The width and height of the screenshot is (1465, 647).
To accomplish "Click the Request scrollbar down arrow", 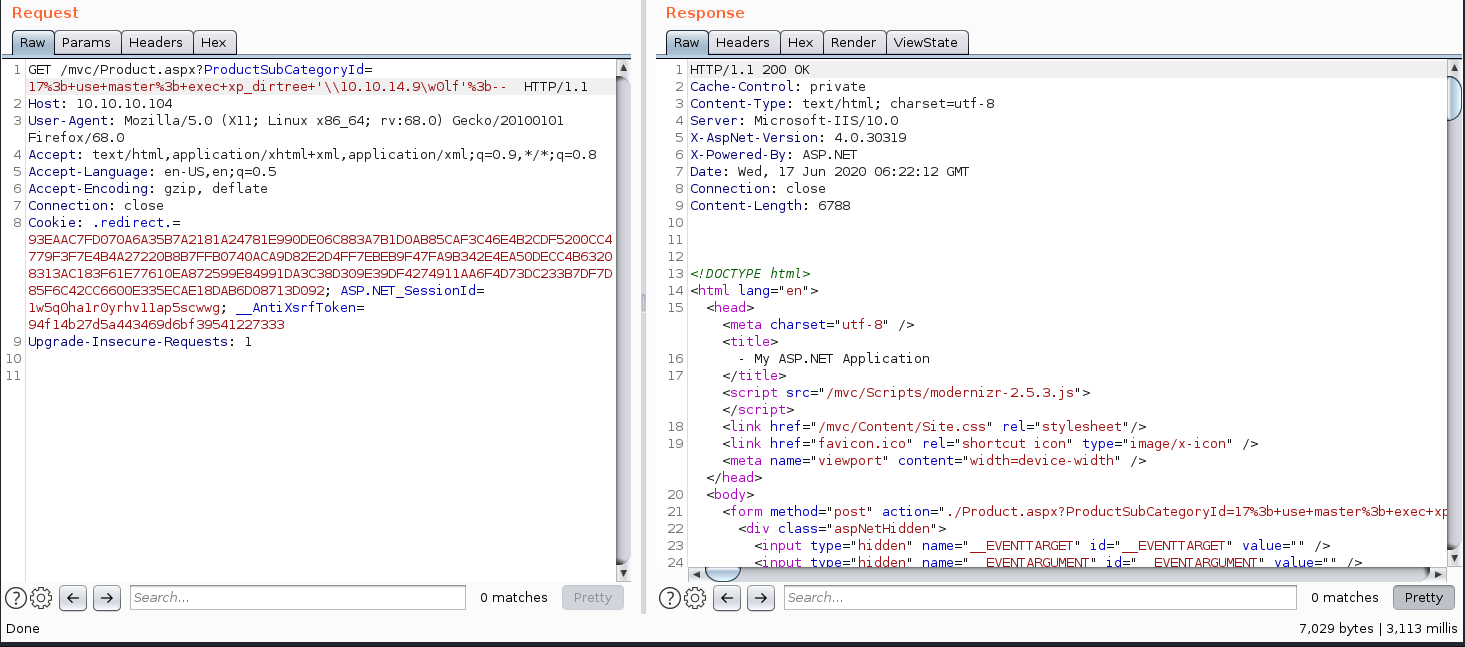I will (x=624, y=574).
